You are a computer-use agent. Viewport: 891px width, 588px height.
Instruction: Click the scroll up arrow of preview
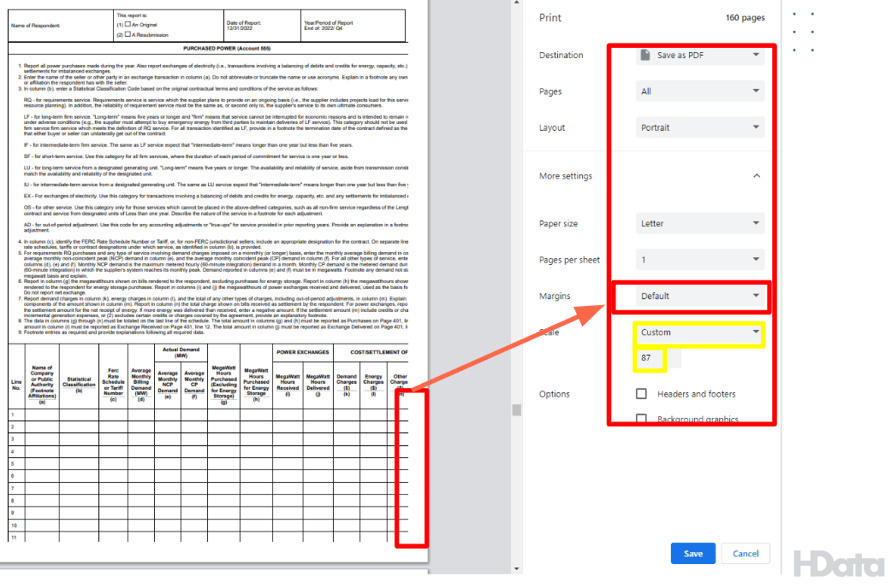[516, 3]
